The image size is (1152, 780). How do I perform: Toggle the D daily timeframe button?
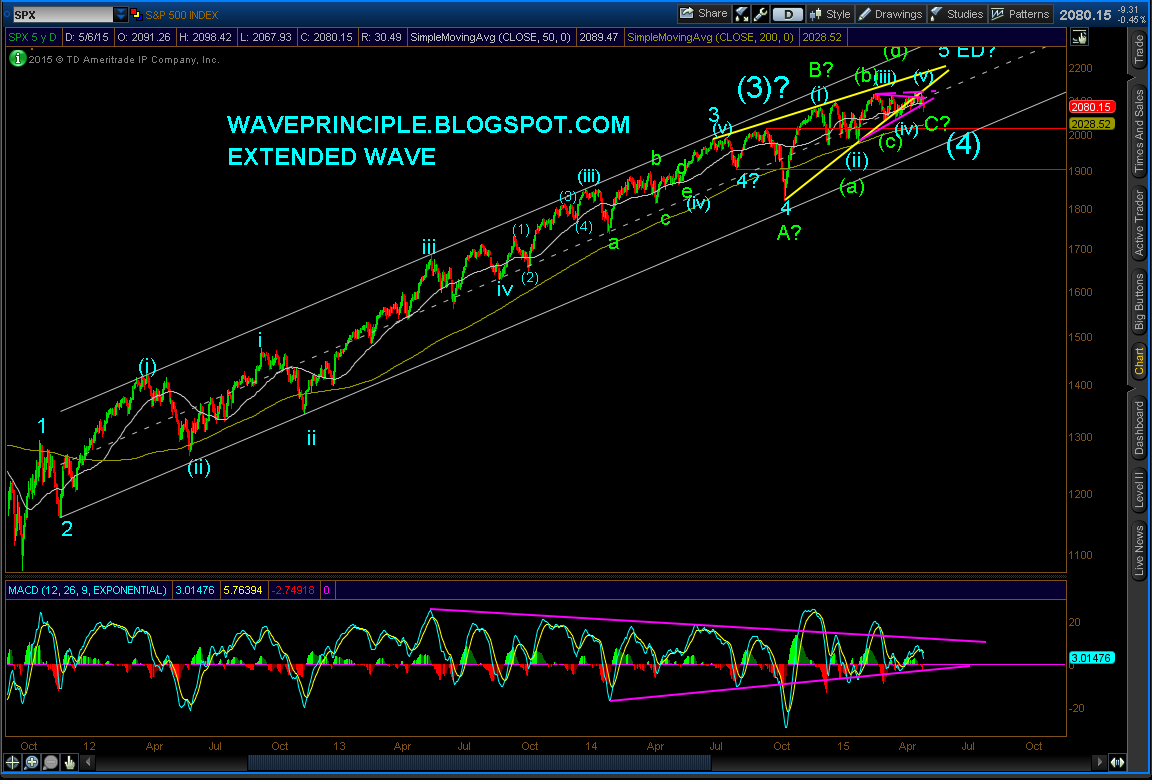click(x=787, y=14)
